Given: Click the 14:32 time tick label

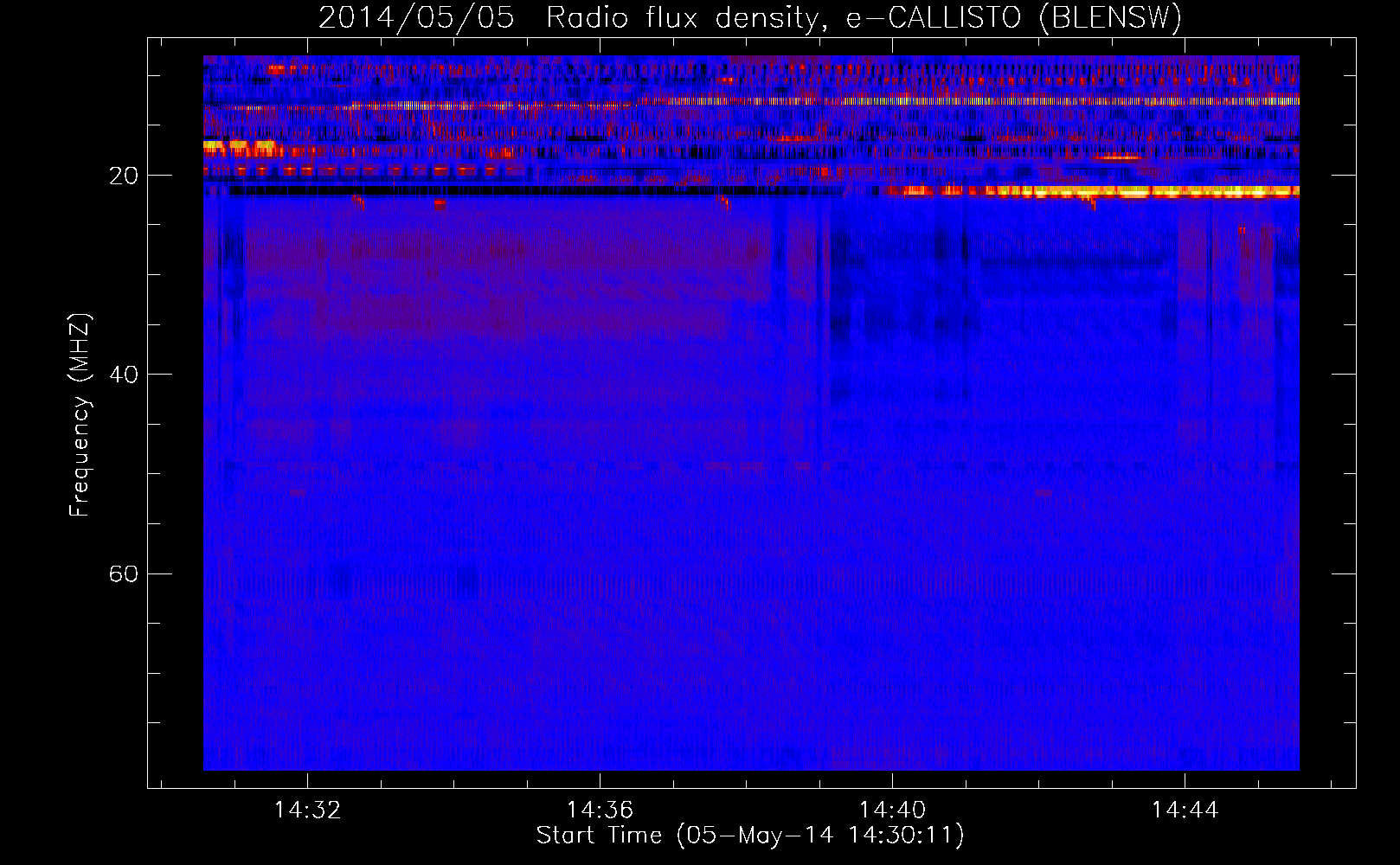Looking at the screenshot, I should [307, 811].
